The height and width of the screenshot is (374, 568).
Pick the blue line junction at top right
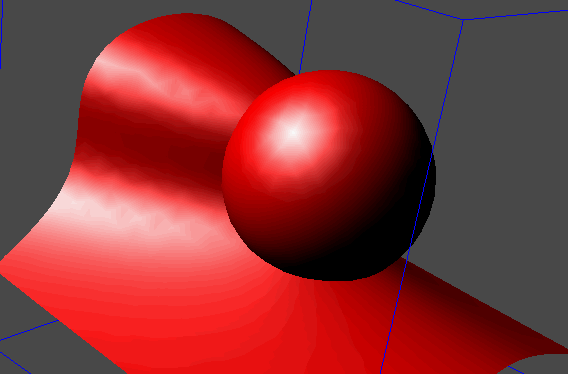pyautogui.click(x=463, y=20)
